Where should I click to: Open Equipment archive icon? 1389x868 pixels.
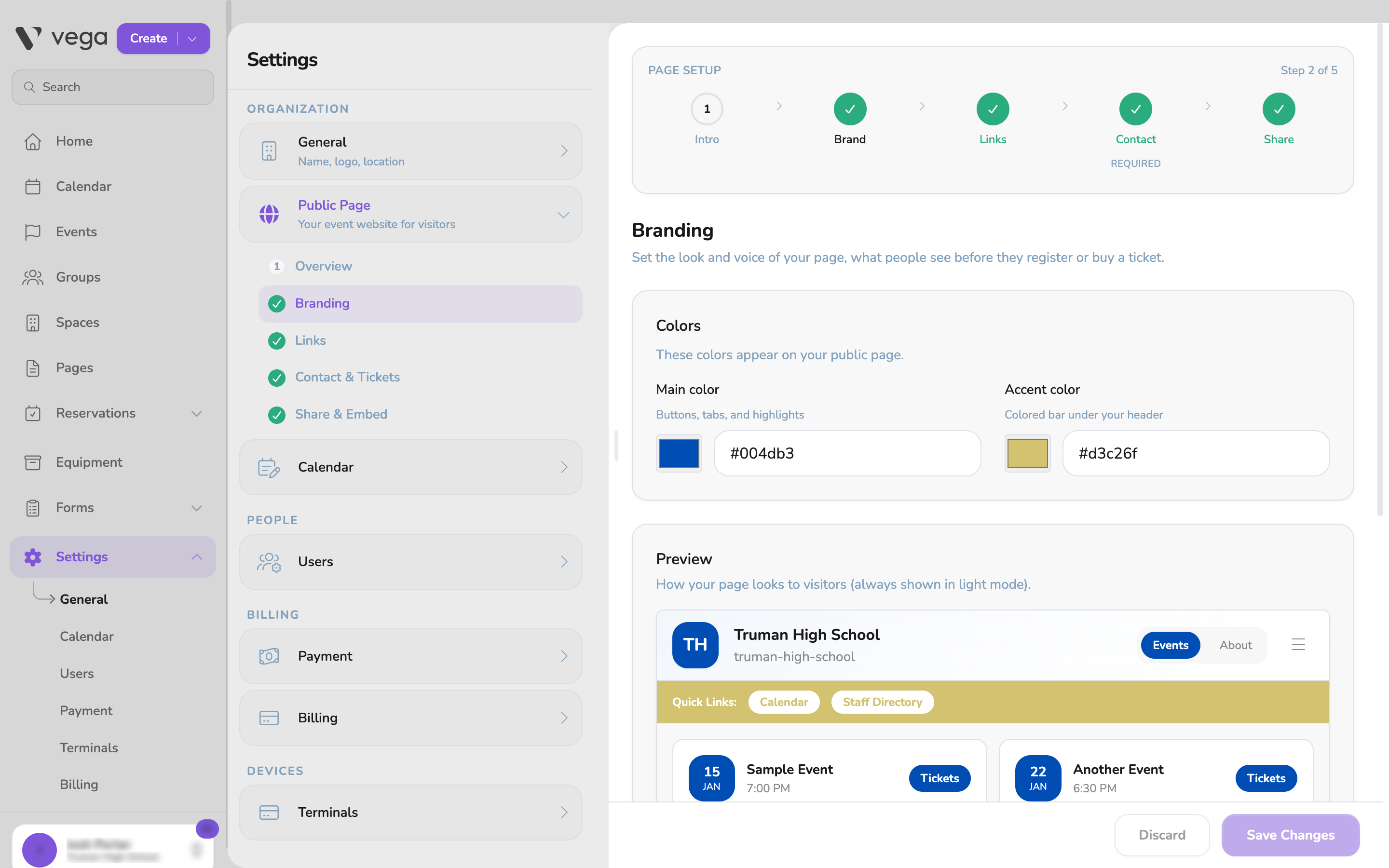(33, 462)
